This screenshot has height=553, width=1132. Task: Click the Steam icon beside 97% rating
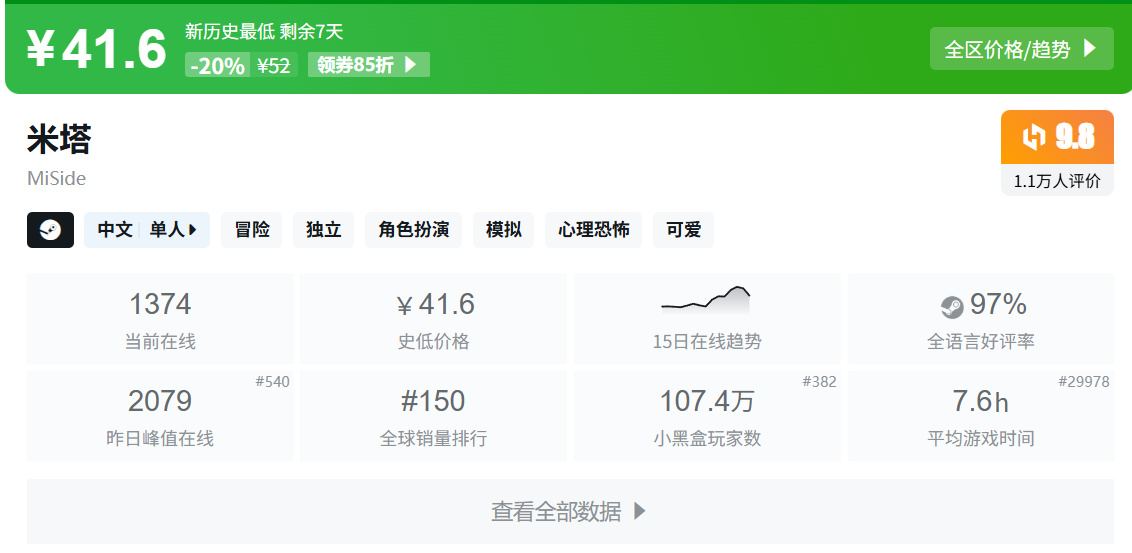952,308
